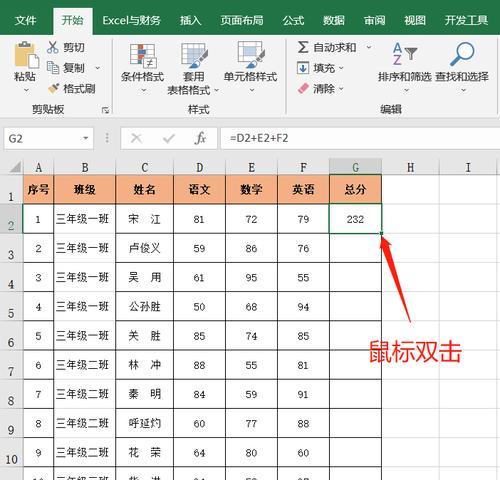The height and width of the screenshot is (480, 500).
Task: Click the 剪切 Cut button label
Action: click(74, 47)
